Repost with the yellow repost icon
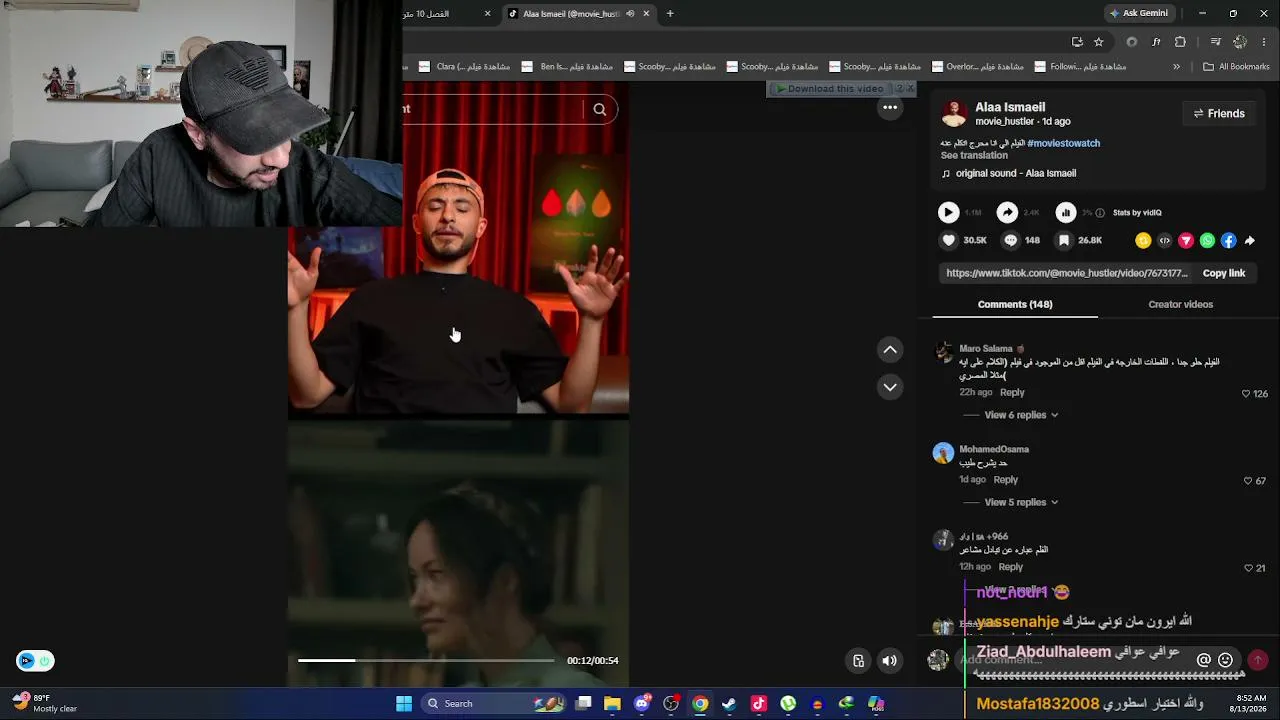 (x=1143, y=240)
